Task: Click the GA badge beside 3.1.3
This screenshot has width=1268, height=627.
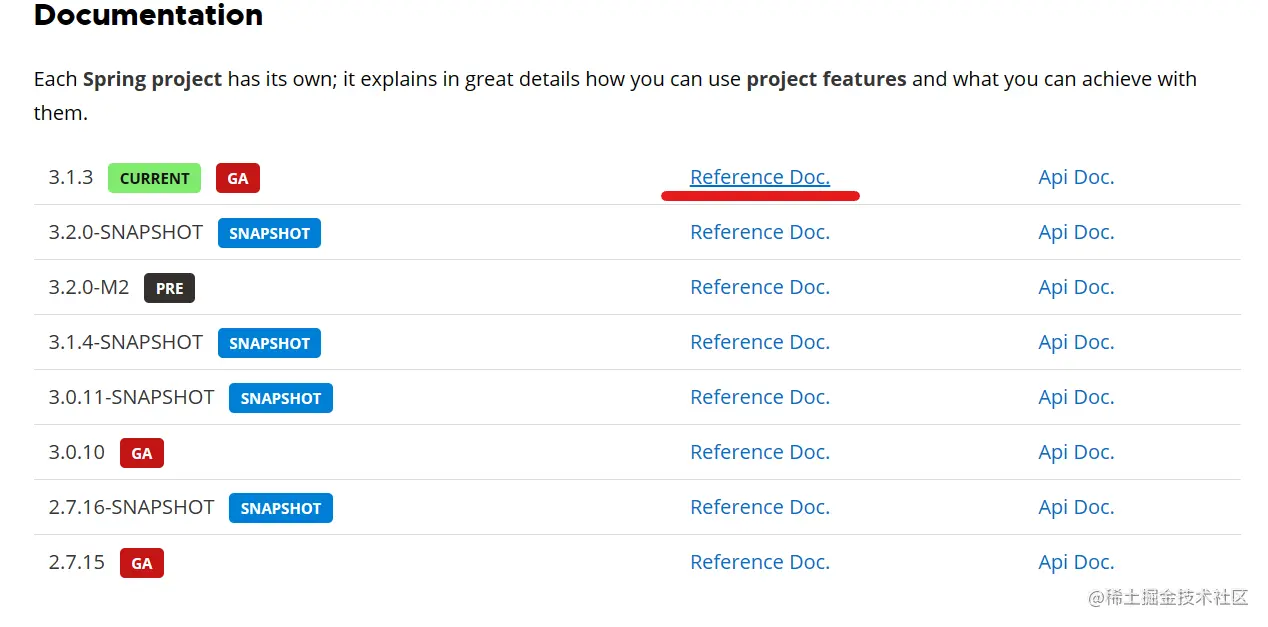Action: [238, 178]
